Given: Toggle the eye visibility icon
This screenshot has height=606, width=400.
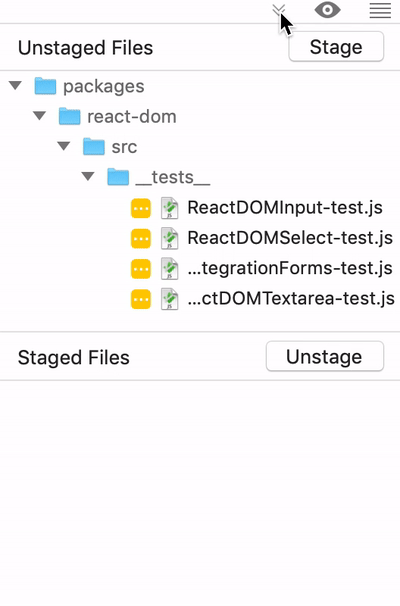Looking at the screenshot, I should (x=327, y=10).
